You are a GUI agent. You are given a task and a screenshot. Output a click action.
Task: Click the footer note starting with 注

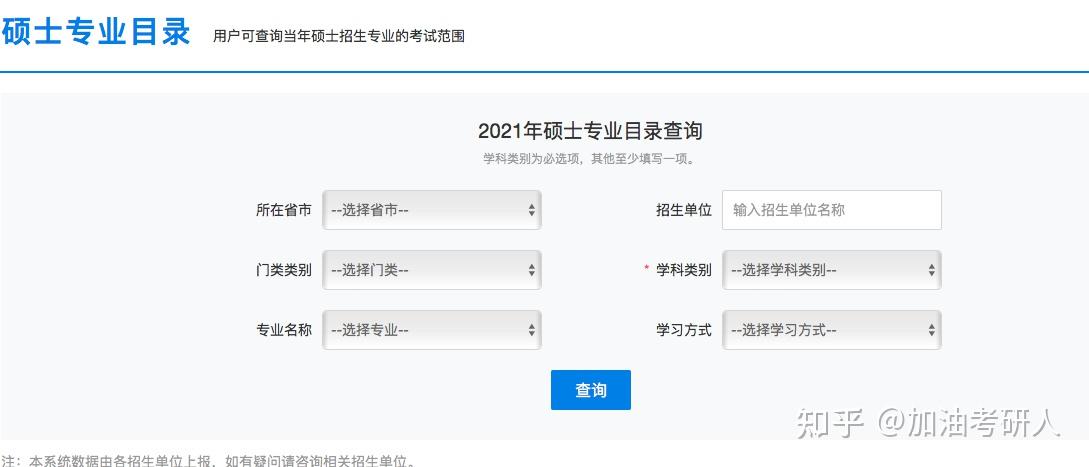[x=208, y=461]
